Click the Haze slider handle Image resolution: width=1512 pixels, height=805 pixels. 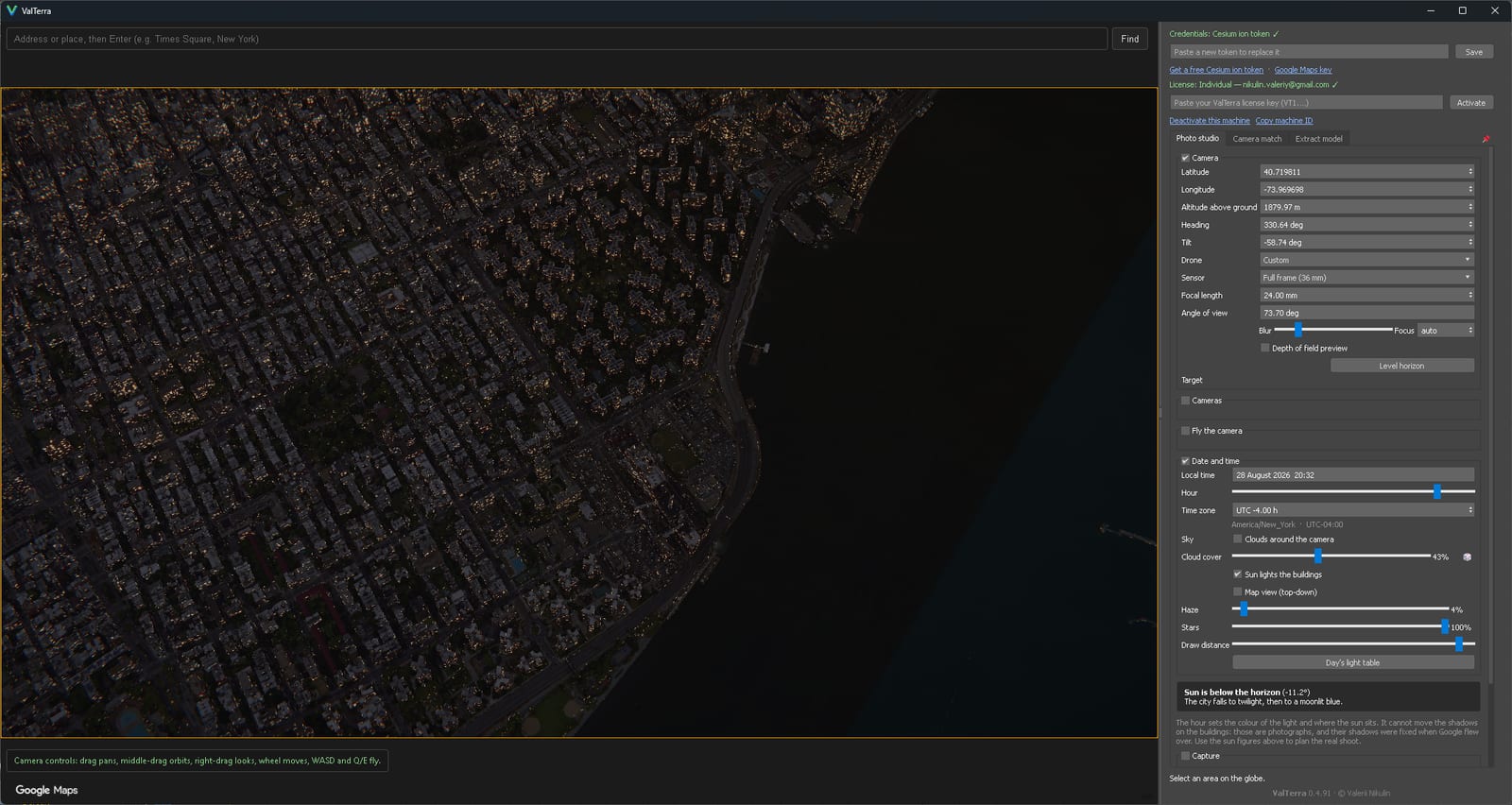pos(1244,609)
